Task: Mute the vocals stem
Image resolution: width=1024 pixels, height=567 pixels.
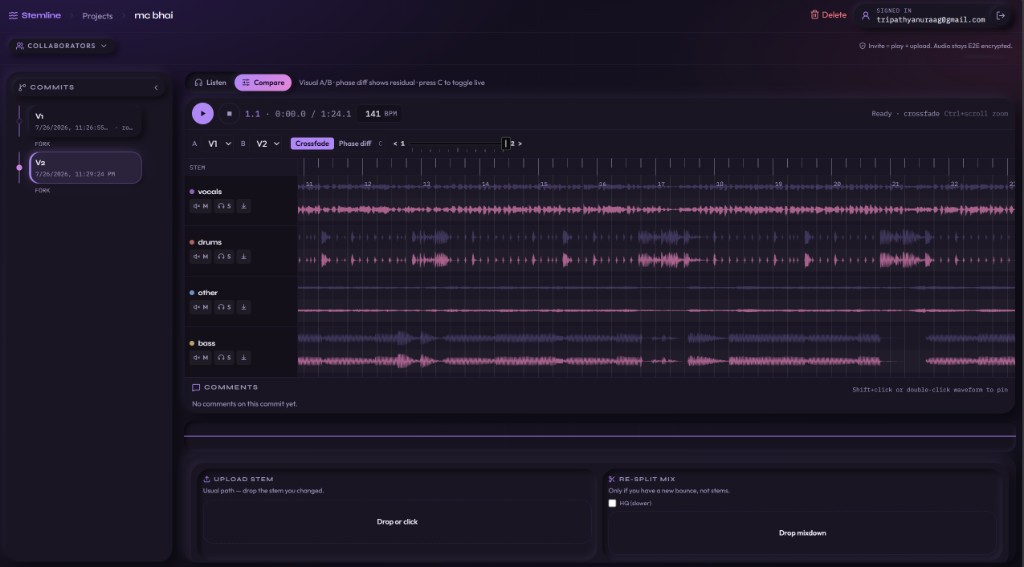Action: tap(200, 206)
